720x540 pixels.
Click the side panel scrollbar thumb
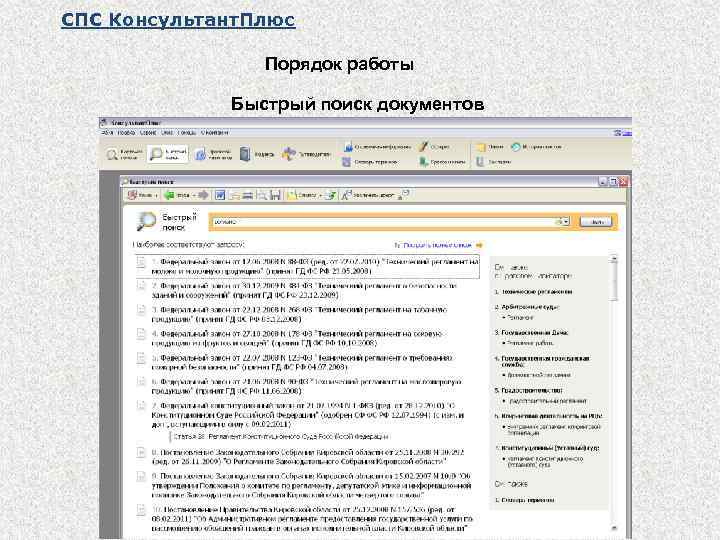tap(614, 282)
